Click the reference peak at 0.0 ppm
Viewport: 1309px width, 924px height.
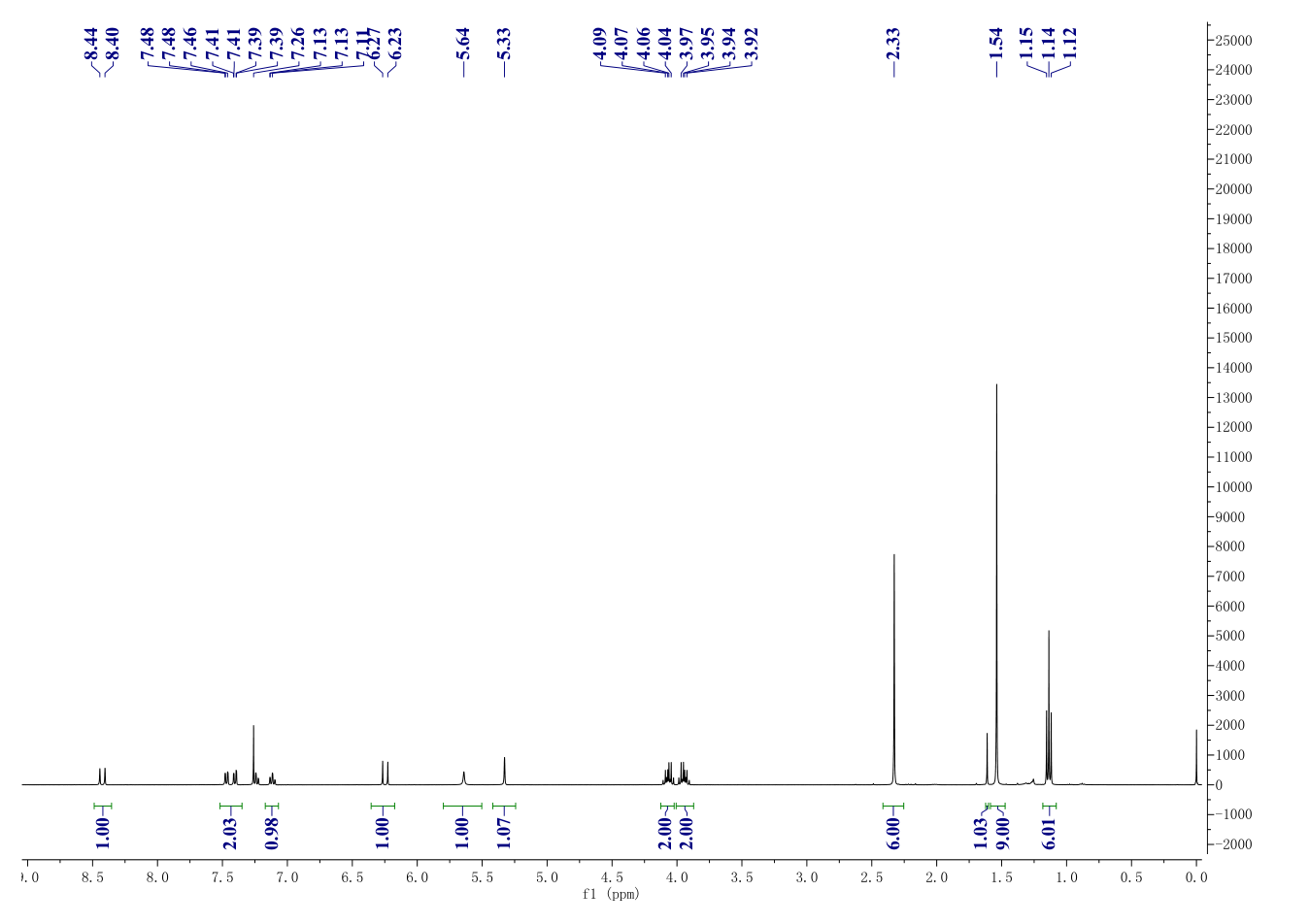[1196, 757]
